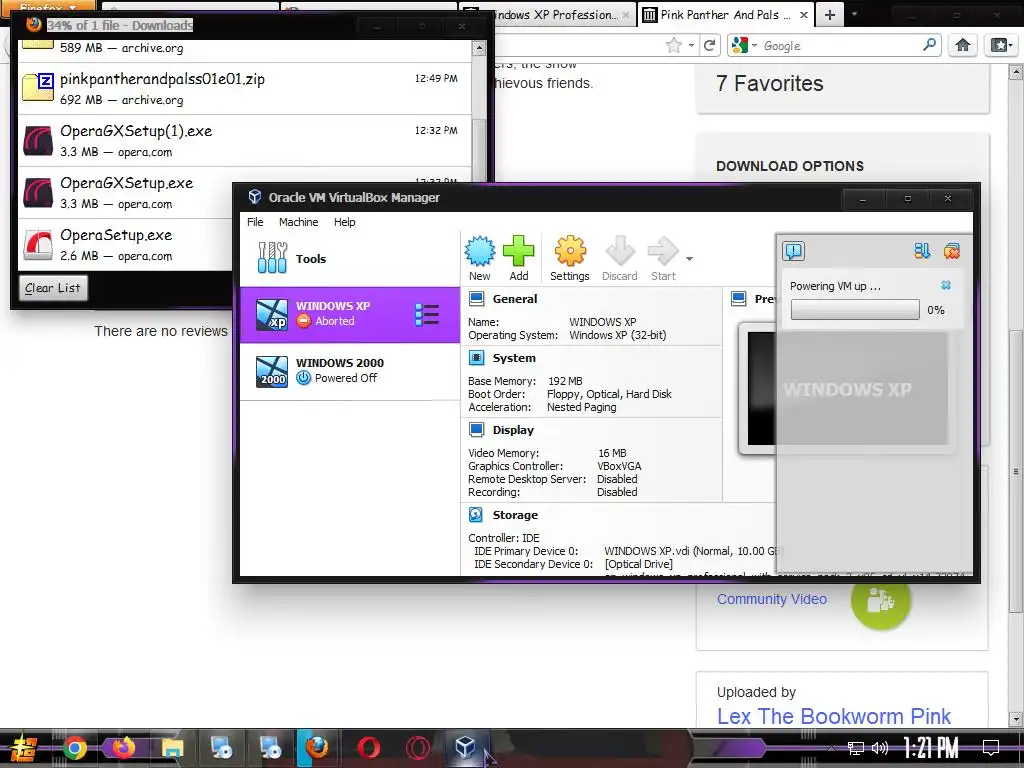1024x768 pixels.
Task: Click the Display section screen icon
Action: 477,430
